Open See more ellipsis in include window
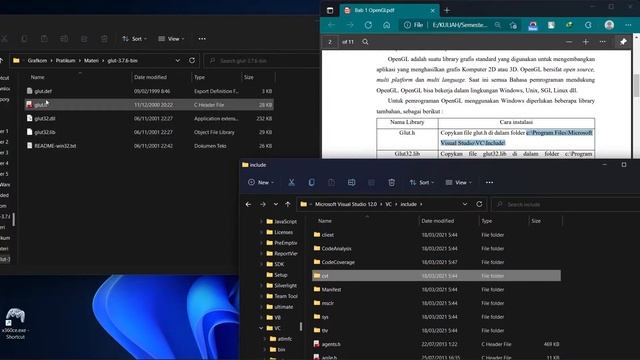 click(489, 182)
